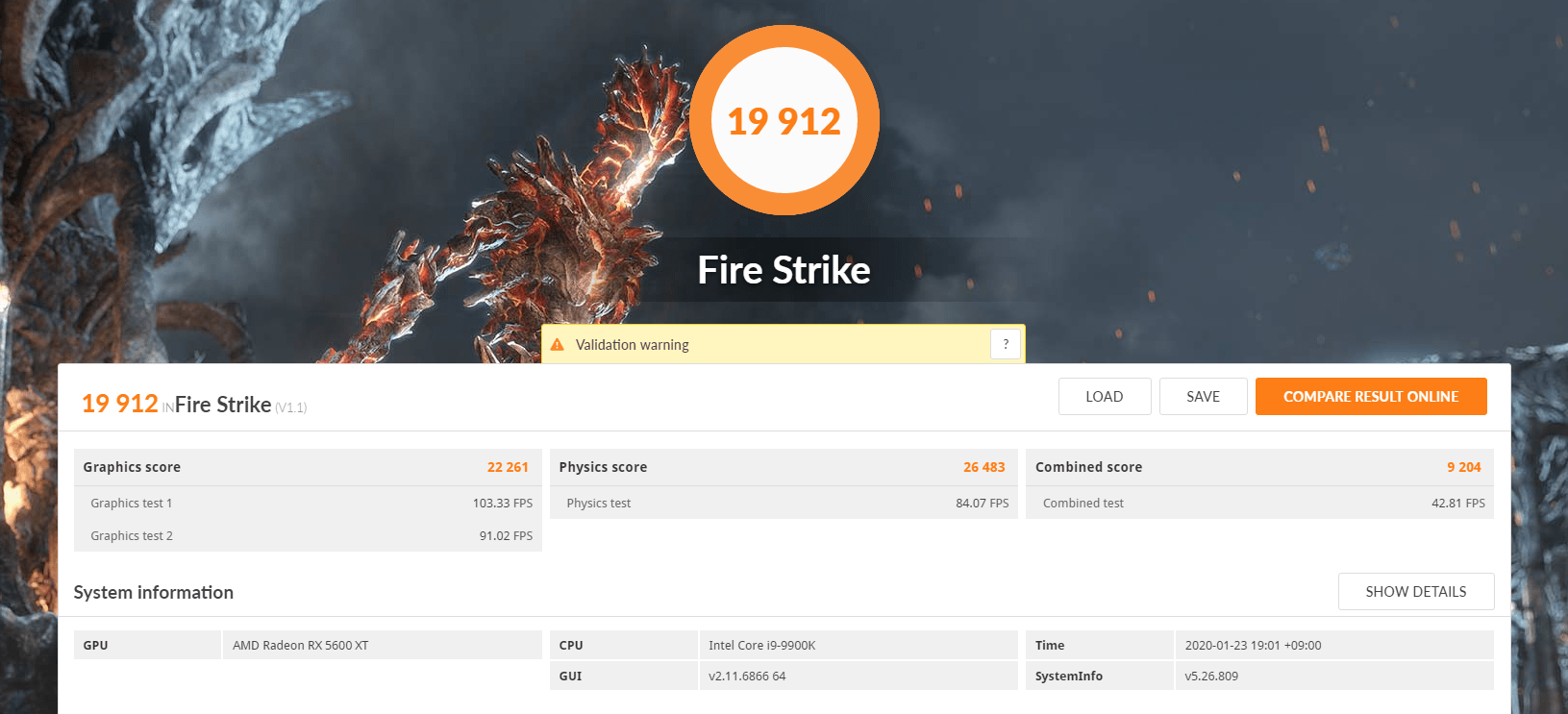Select the Graphics score header row
Screen dimensions: 1568x714
coord(308,467)
